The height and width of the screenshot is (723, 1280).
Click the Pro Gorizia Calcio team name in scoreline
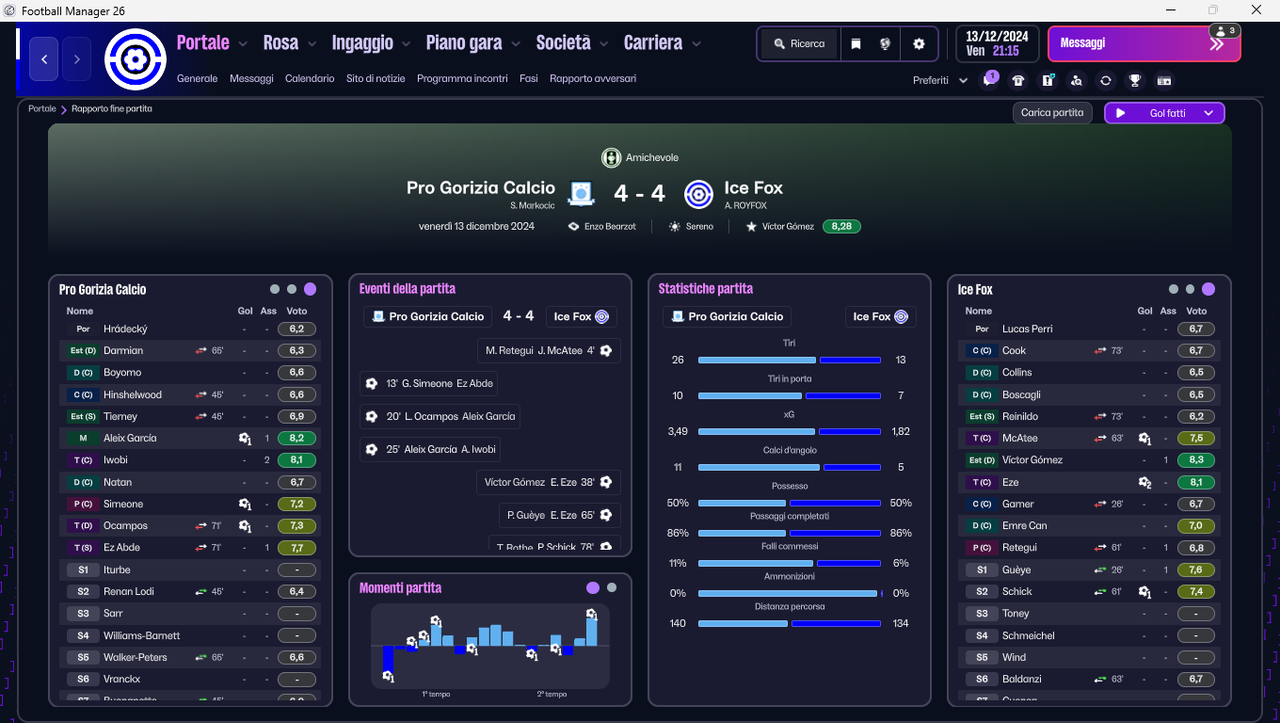click(x=481, y=188)
